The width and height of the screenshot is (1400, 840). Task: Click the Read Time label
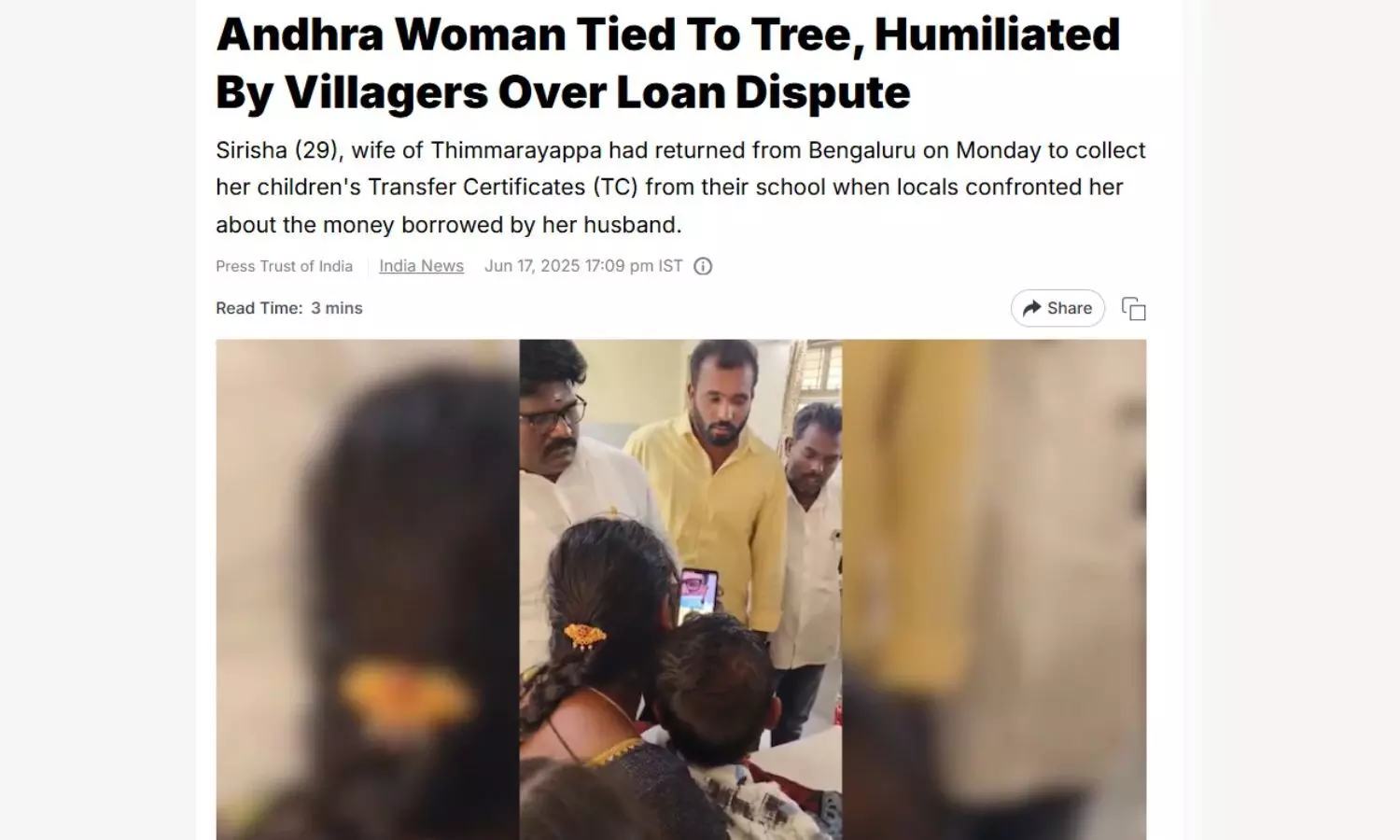coord(259,308)
